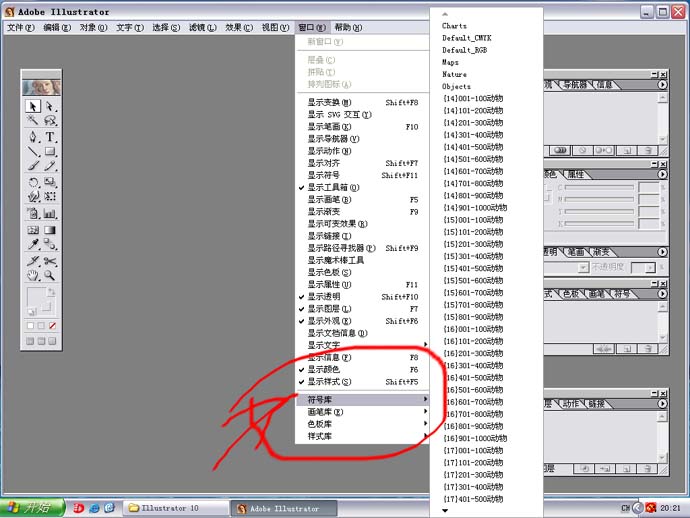Open flyout menu of 笔画/渐变 panel
This screenshot has width=690, height=518.
pyautogui.click(x=662, y=252)
